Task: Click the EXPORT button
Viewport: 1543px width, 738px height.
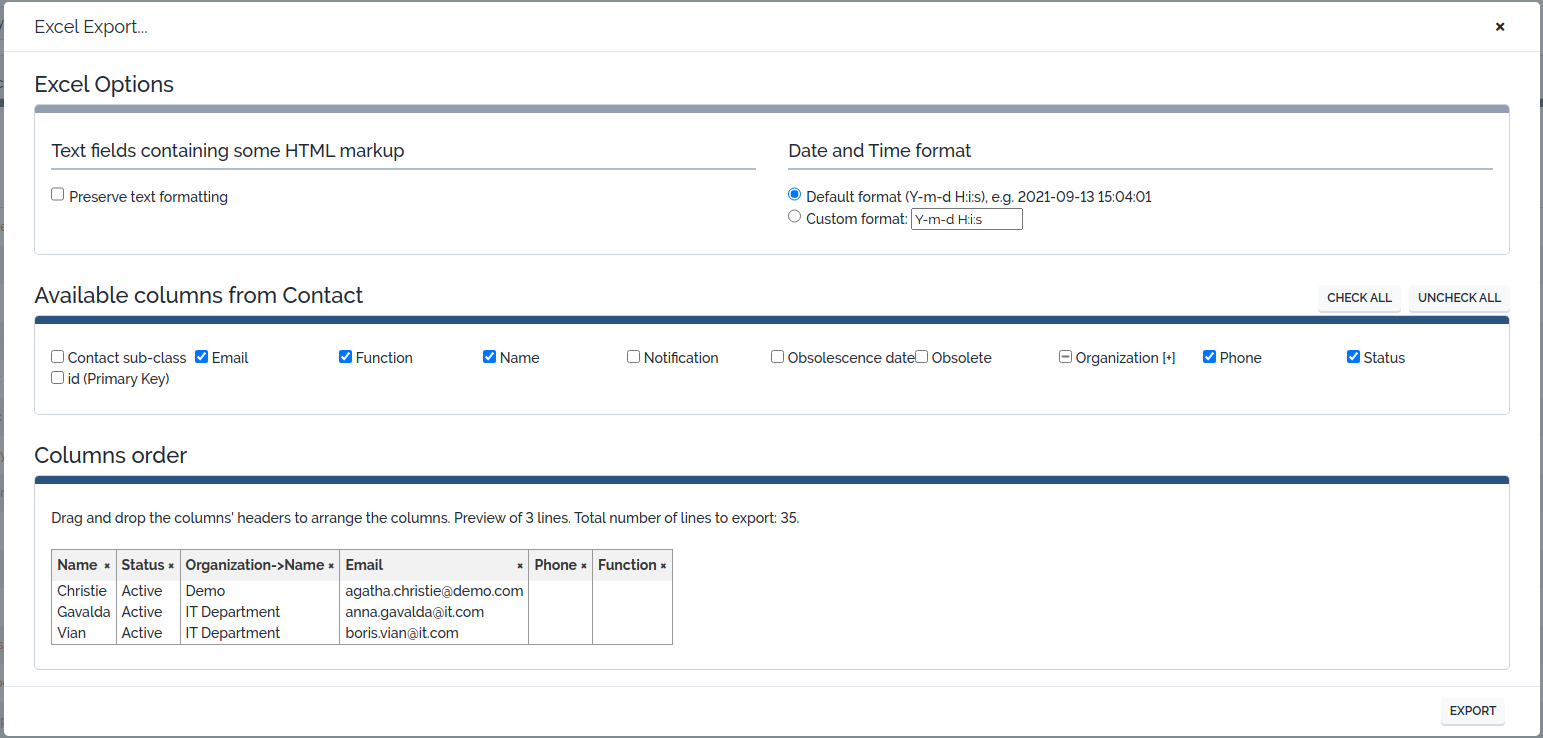Action: 1472,710
